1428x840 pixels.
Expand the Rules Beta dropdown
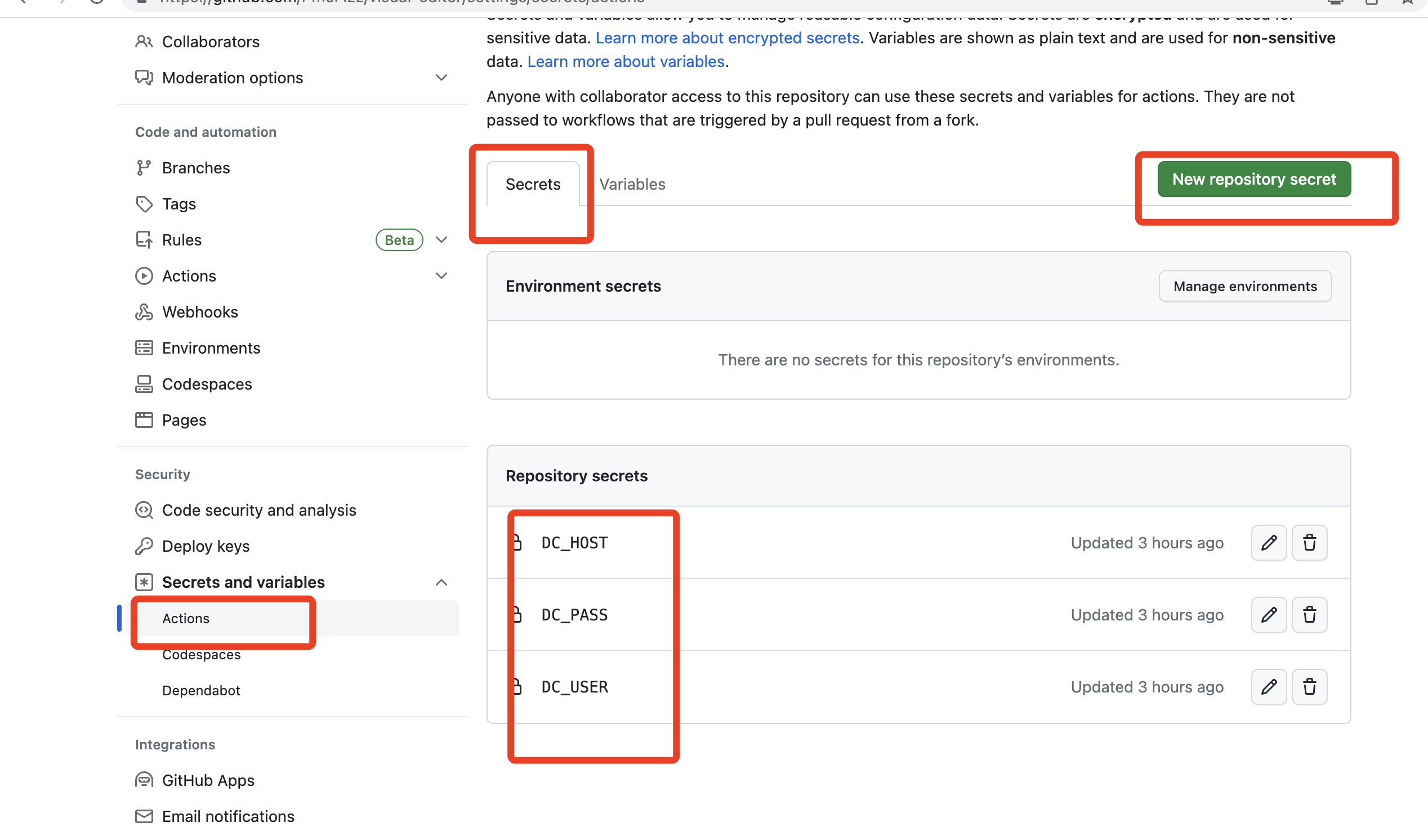tap(442, 240)
